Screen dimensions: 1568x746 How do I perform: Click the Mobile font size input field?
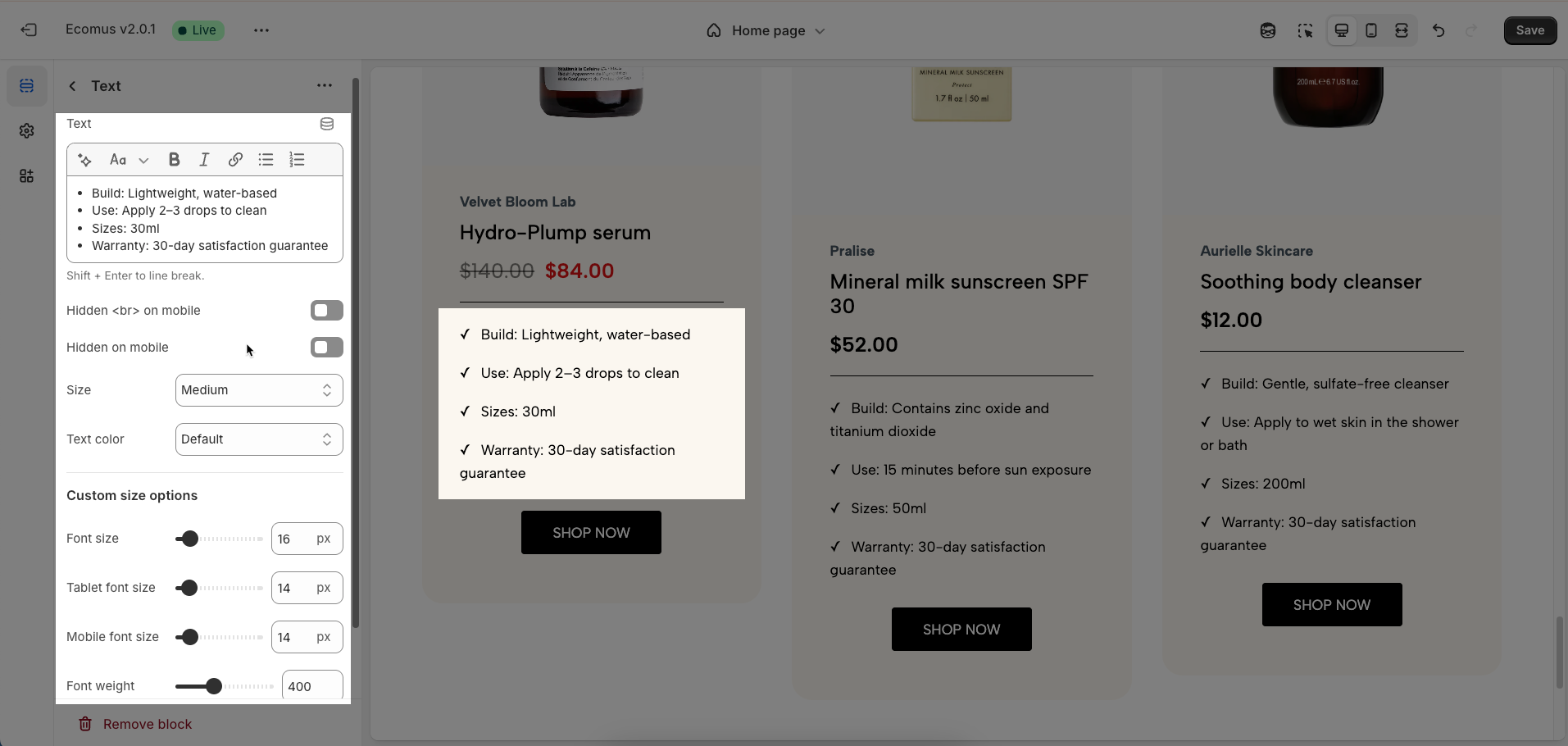click(307, 637)
